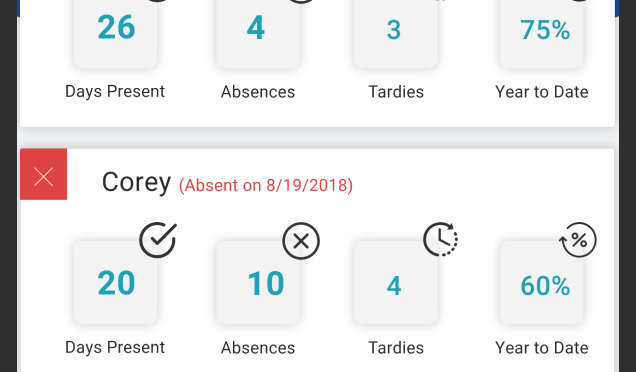Viewport: 636px width, 372px height.
Task: Click Corey's Days Present checkmark icon
Action: (x=158, y=240)
